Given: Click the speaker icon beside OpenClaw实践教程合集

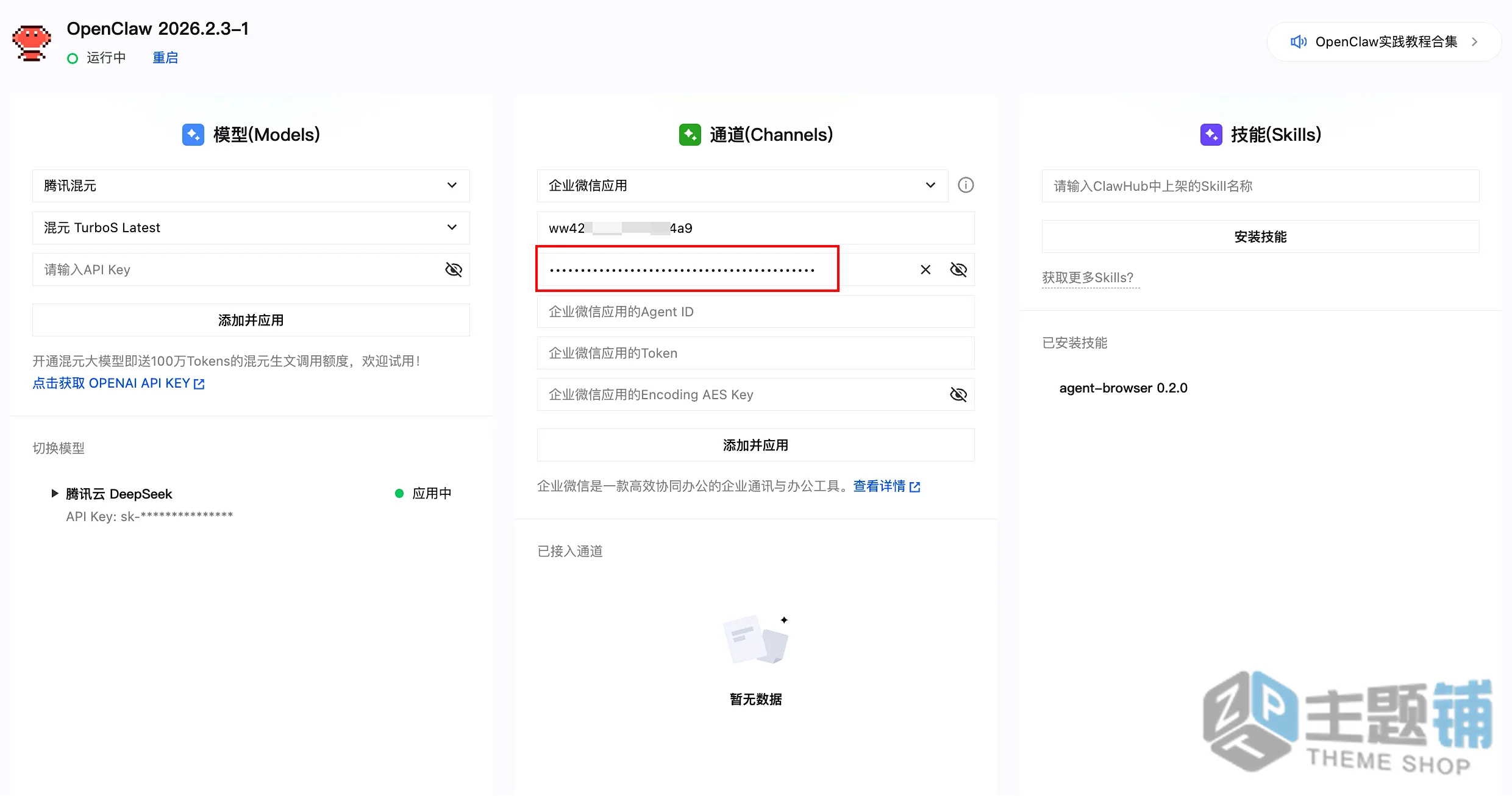Looking at the screenshot, I should [1299, 41].
